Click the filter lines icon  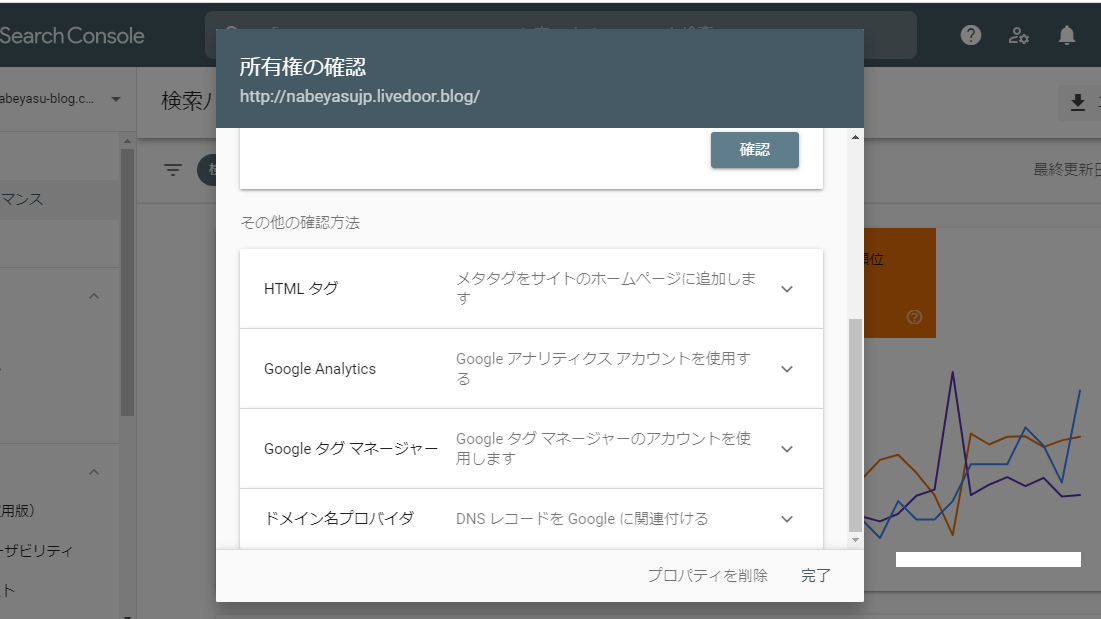pyautogui.click(x=173, y=170)
